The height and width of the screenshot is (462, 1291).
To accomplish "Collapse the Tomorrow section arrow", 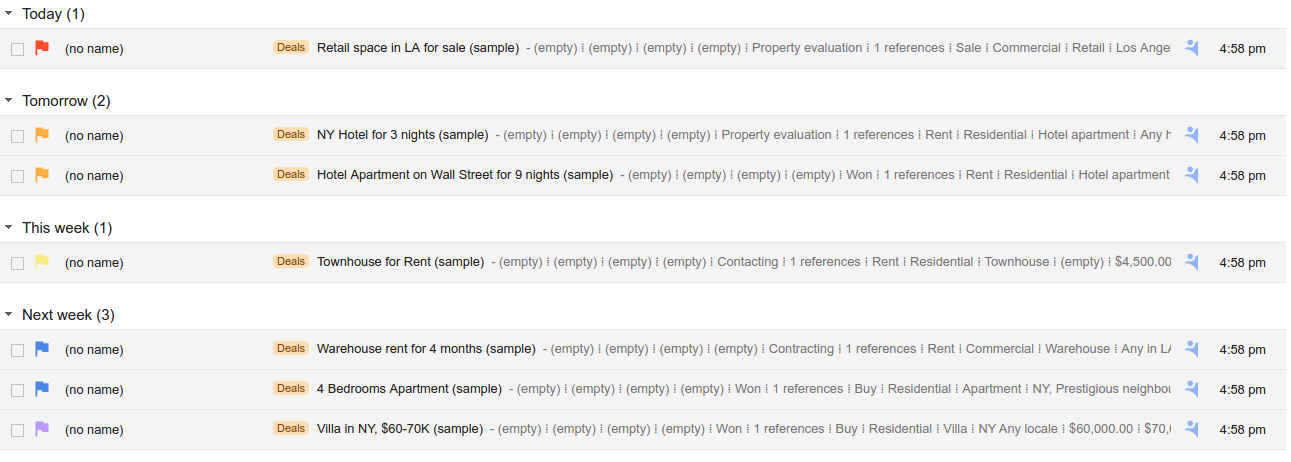I will click(x=9, y=101).
